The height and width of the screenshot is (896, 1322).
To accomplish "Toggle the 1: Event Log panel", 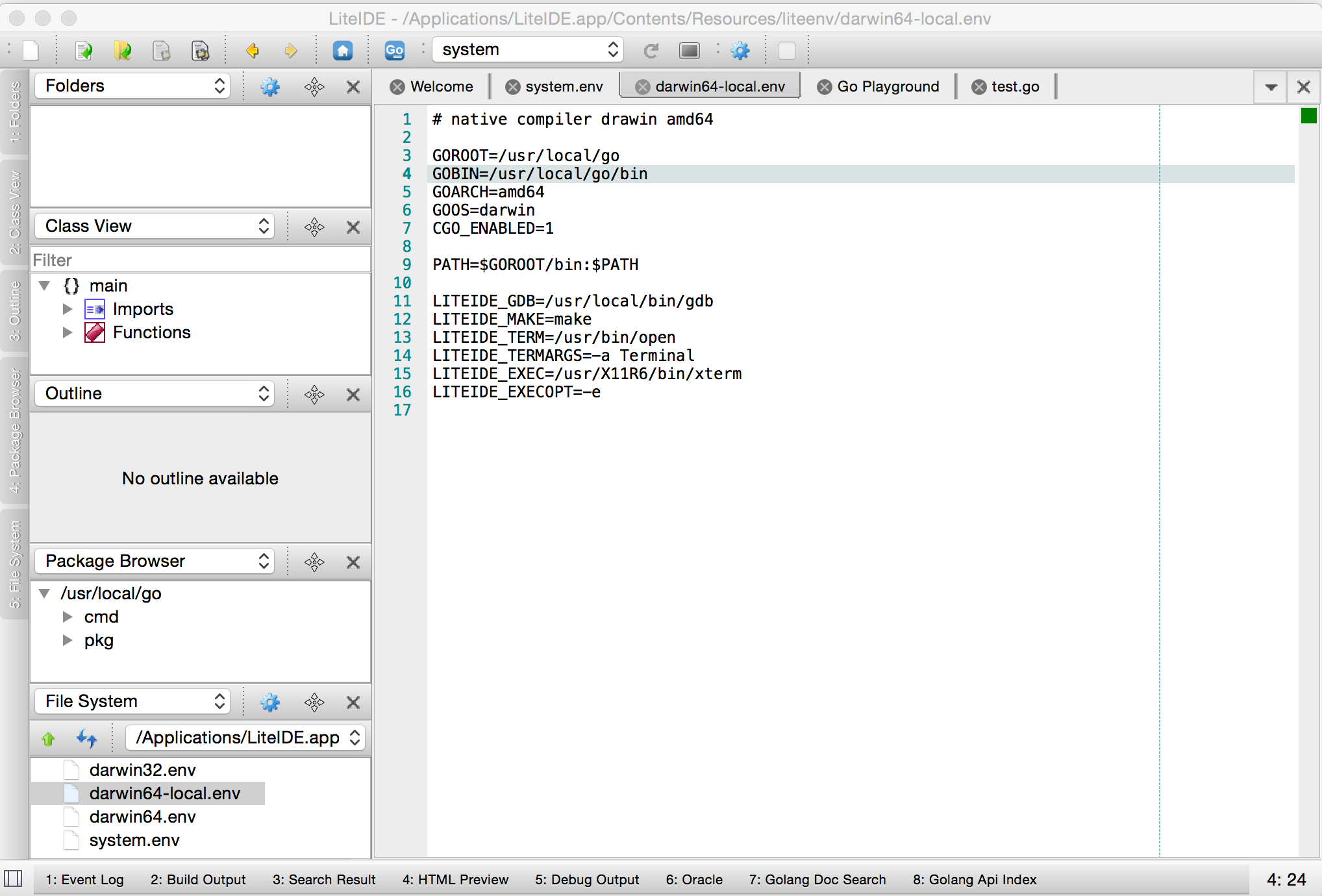I will [x=84, y=879].
